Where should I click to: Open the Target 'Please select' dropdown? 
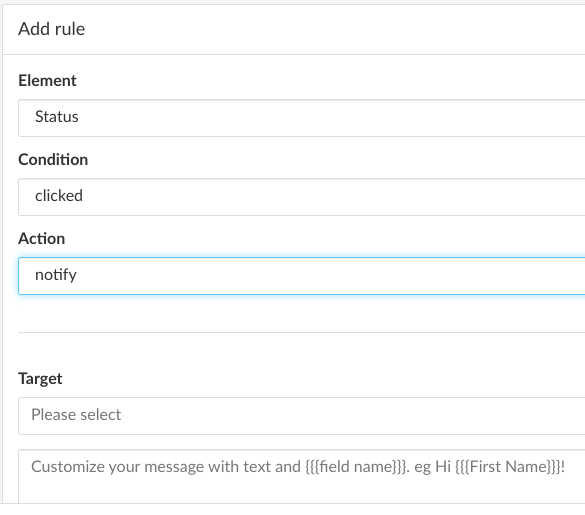point(301,416)
